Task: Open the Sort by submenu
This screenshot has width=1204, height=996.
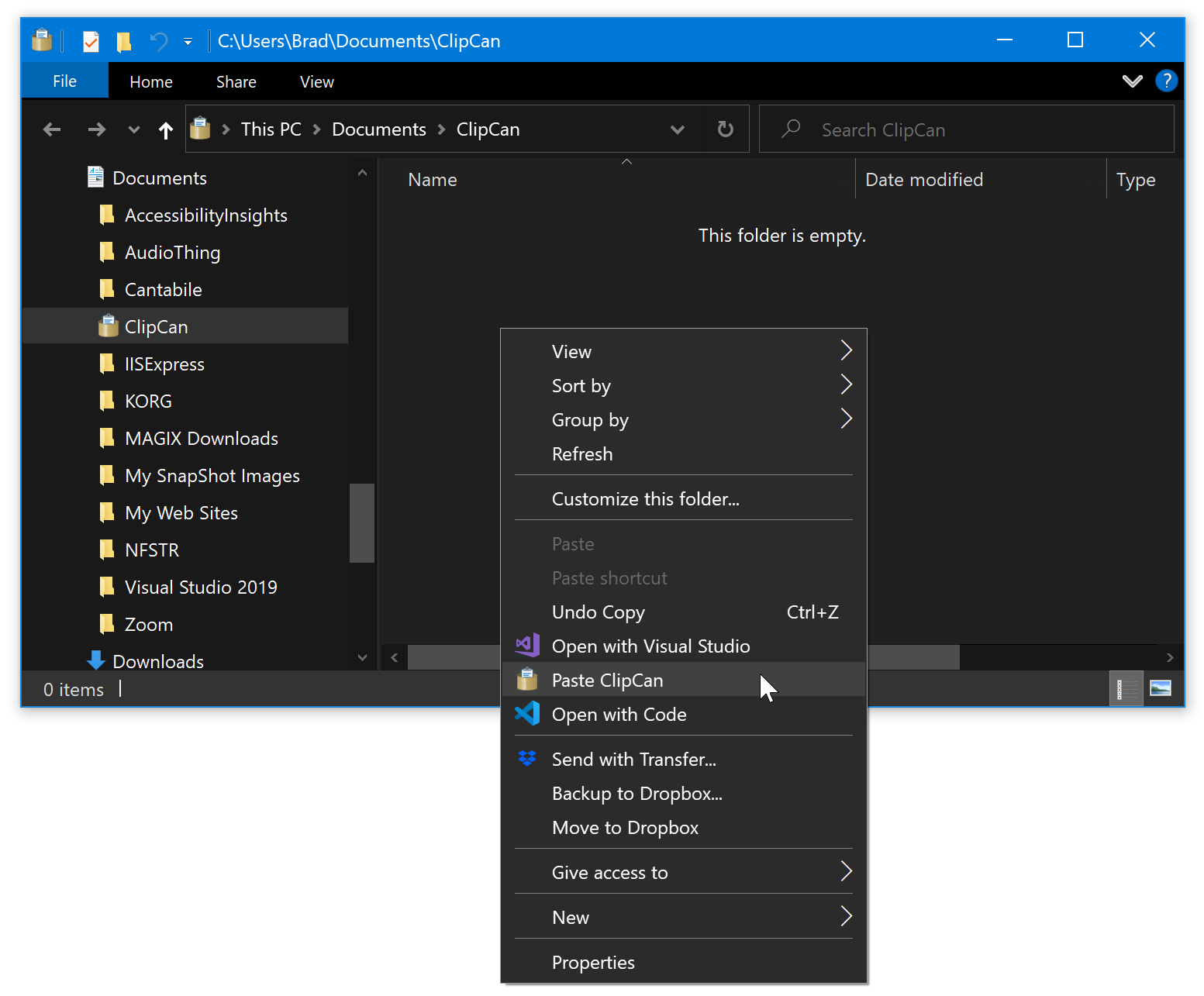Action: tap(684, 386)
